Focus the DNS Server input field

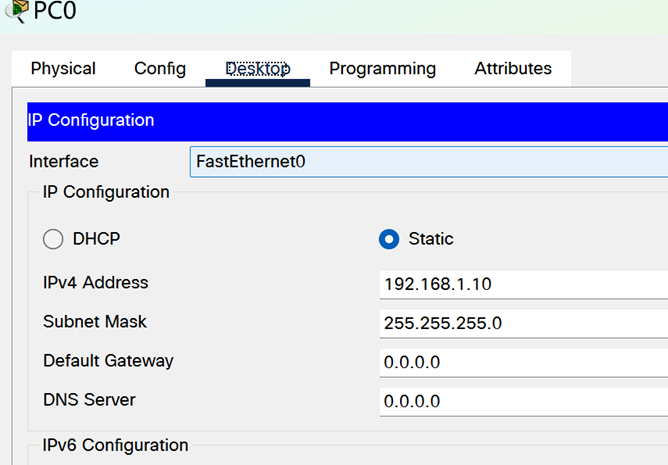point(524,402)
